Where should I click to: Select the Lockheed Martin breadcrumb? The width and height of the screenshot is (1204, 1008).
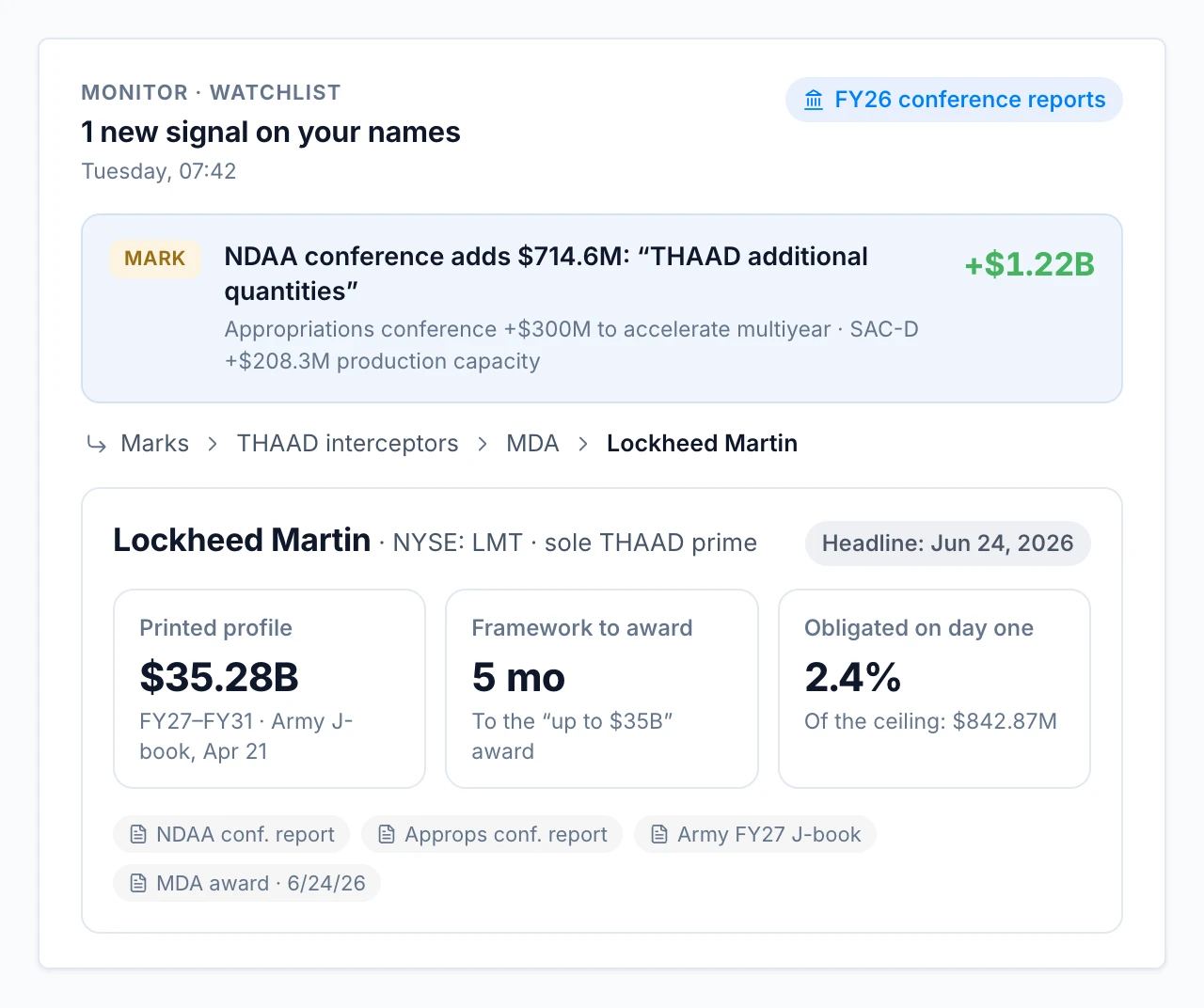point(702,444)
